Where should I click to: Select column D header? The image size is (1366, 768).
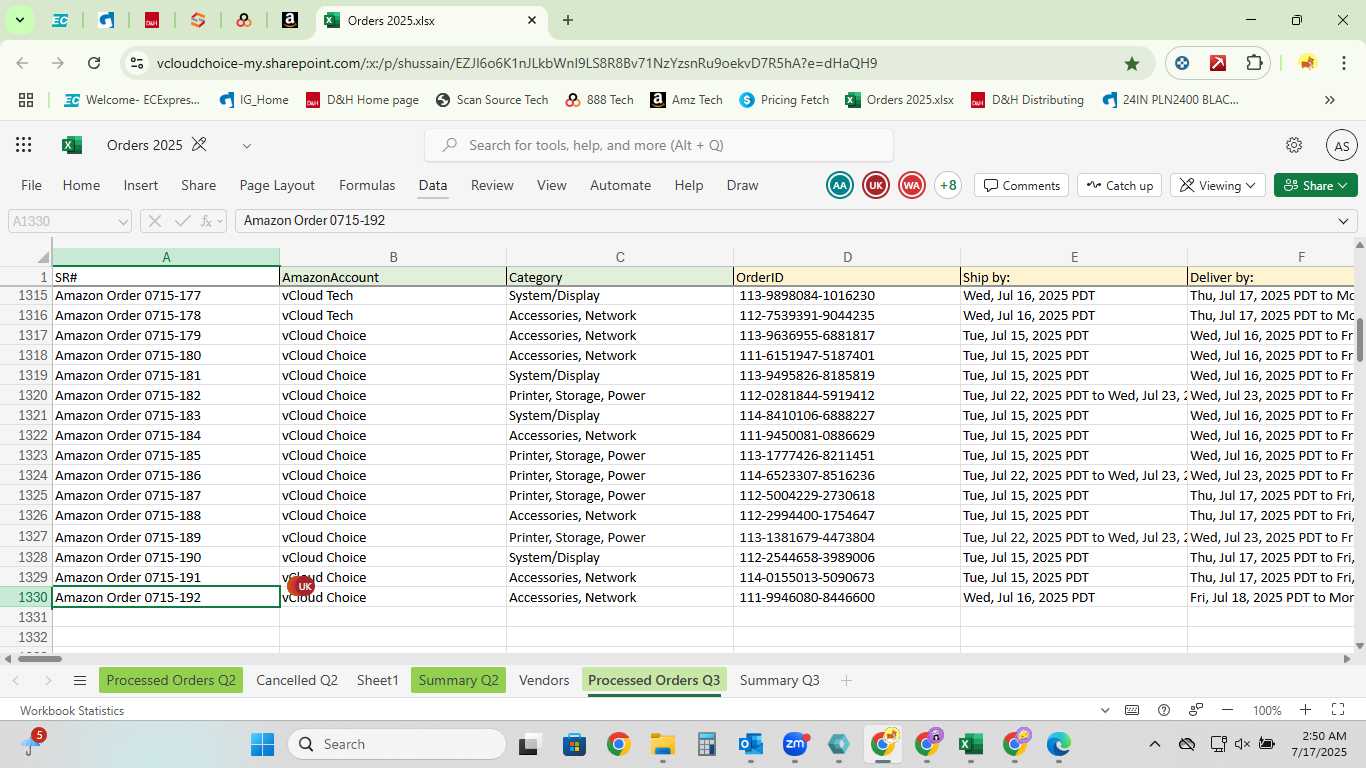click(847, 257)
